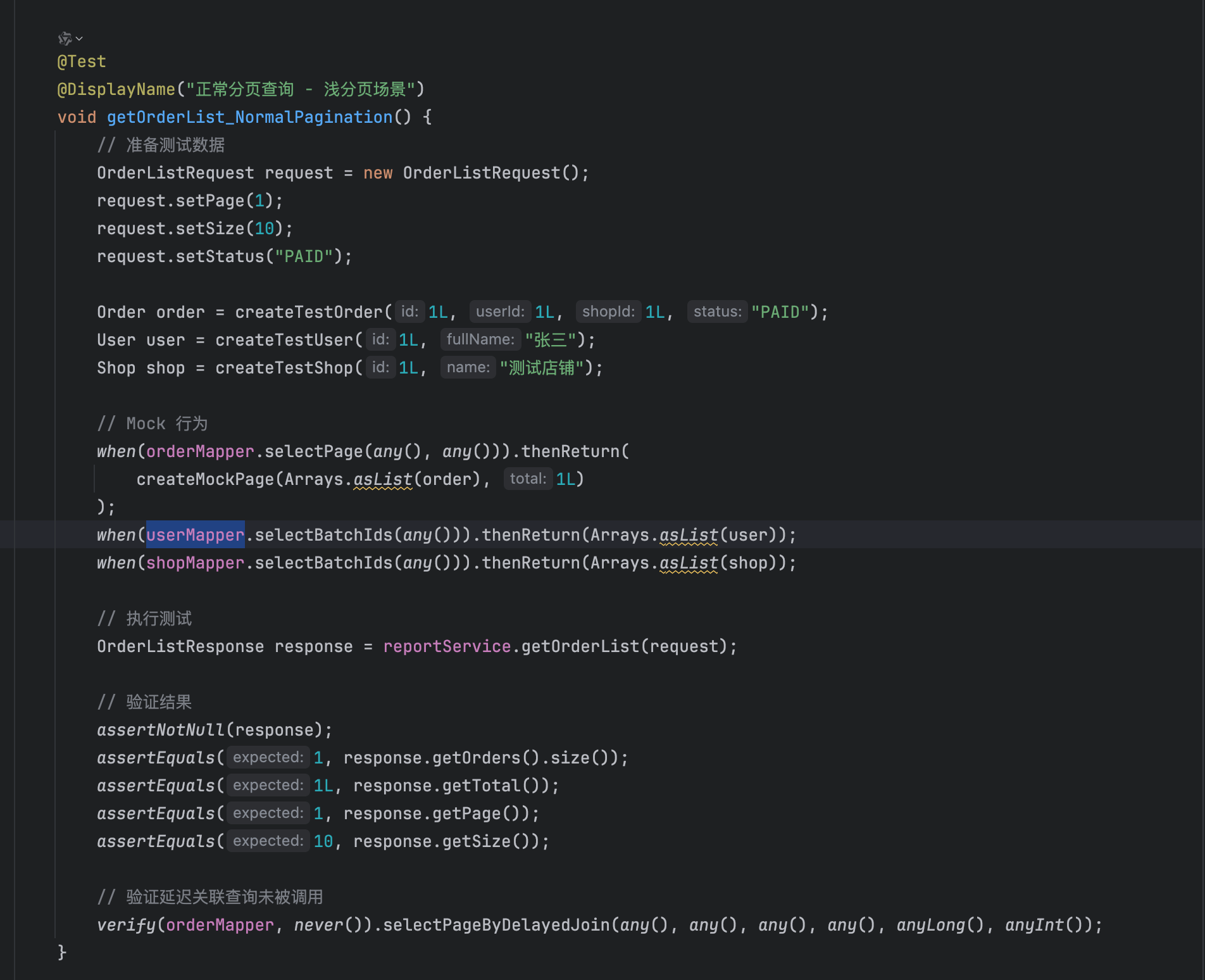Click the userId: parameter hint
This screenshot has height=980, width=1205.
pos(500,312)
